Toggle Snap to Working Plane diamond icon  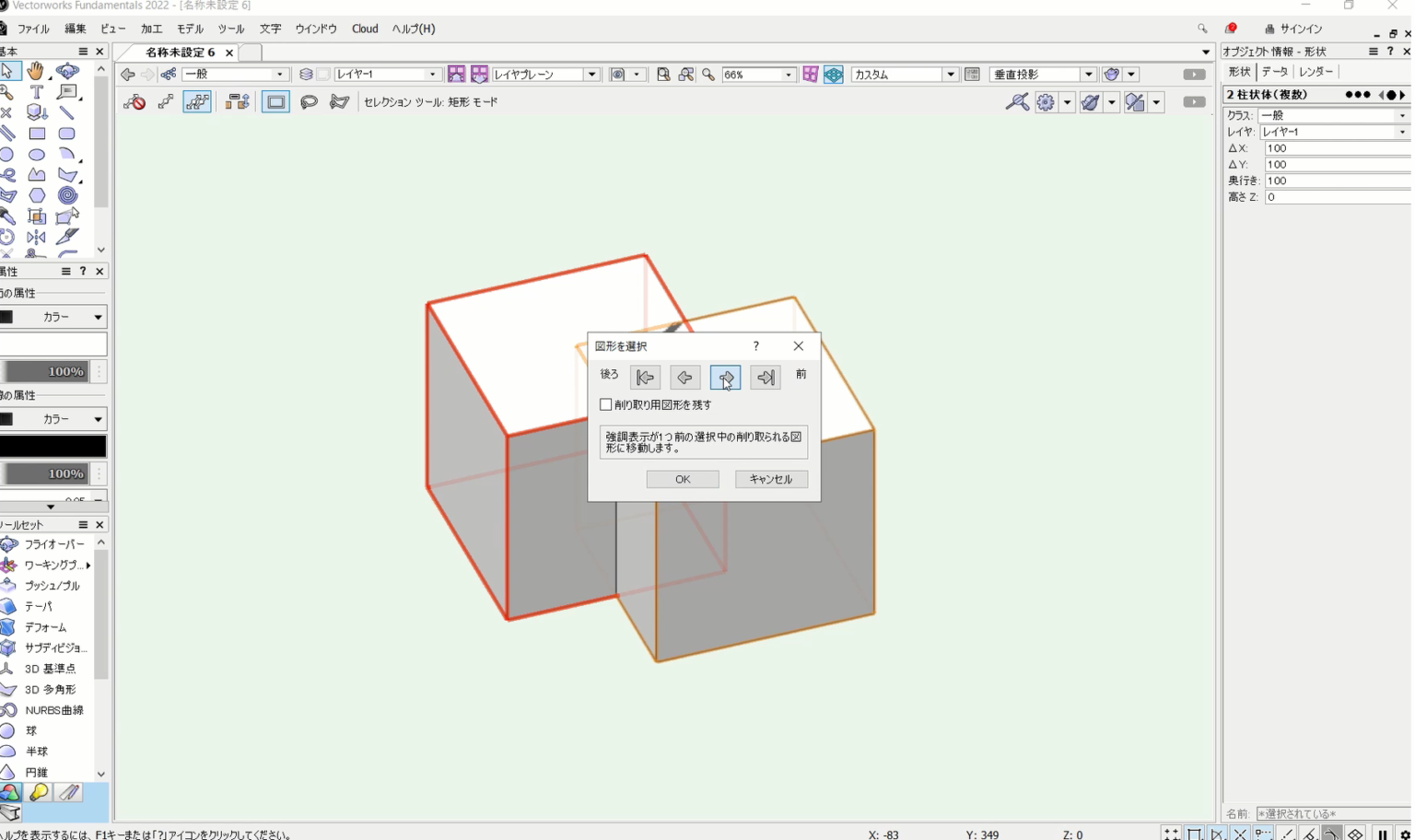1355,834
